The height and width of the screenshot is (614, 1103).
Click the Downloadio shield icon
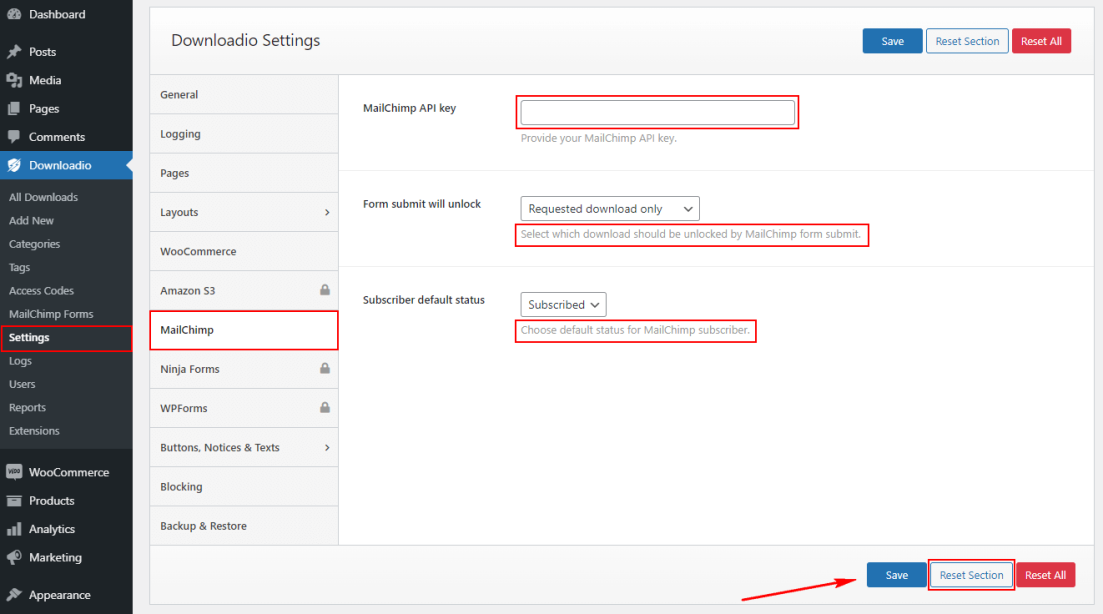click(14, 165)
